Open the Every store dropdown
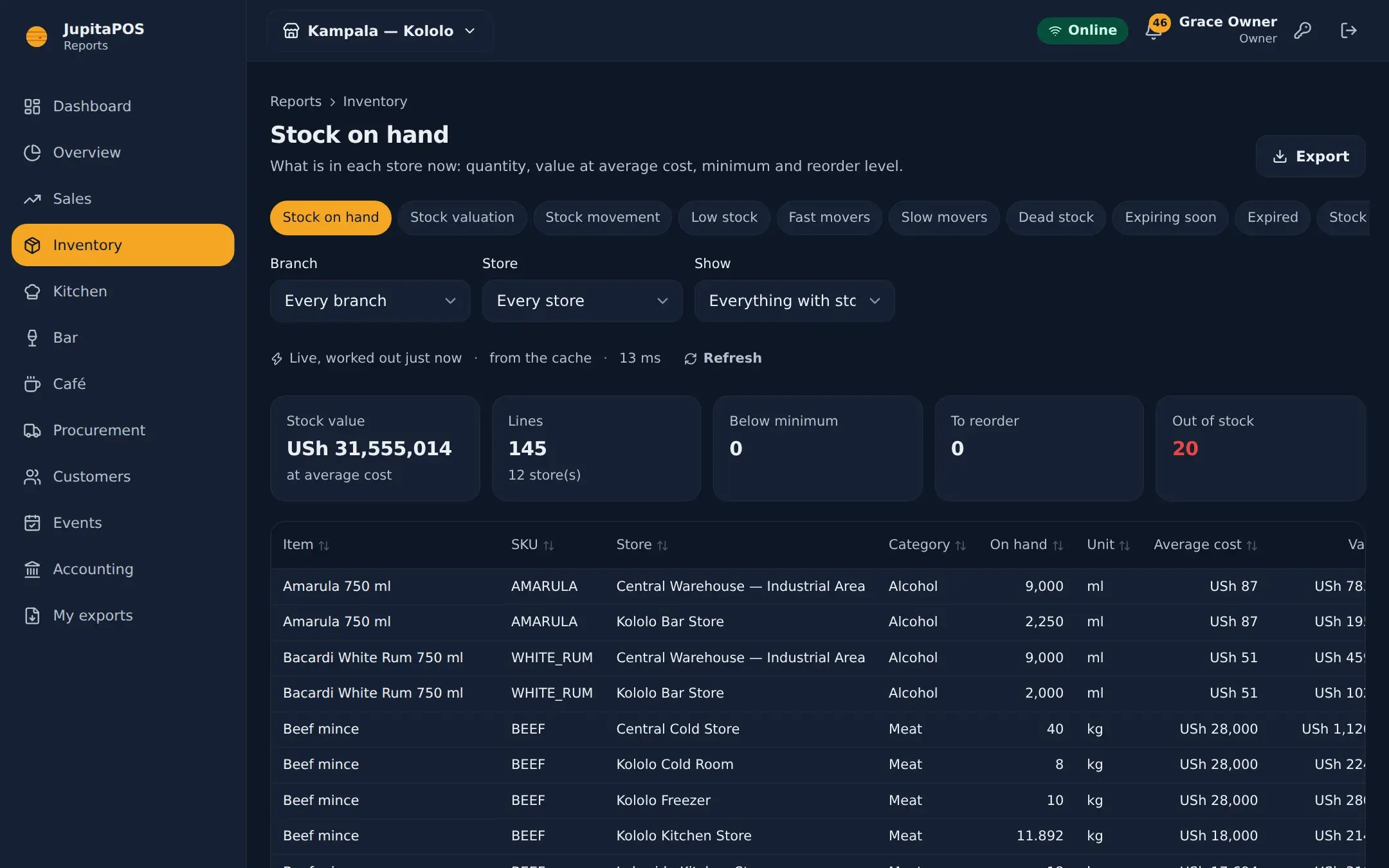The image size is (1389, 868). tap(582, 301)
